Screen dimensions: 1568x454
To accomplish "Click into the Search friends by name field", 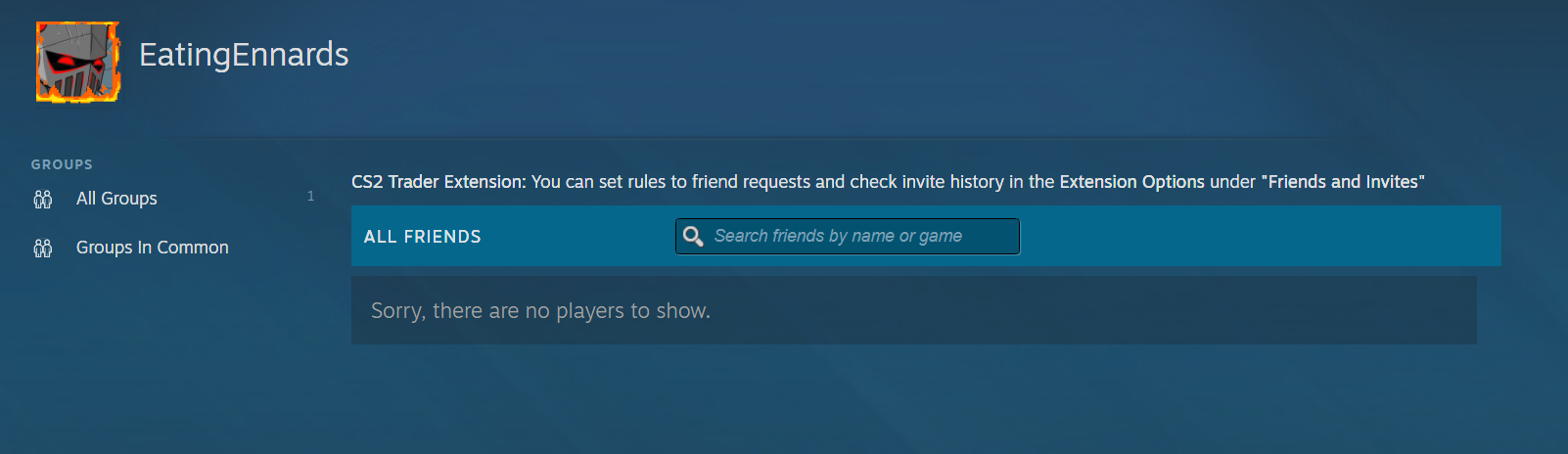I will pyautogui.click(x=848, y=236).
